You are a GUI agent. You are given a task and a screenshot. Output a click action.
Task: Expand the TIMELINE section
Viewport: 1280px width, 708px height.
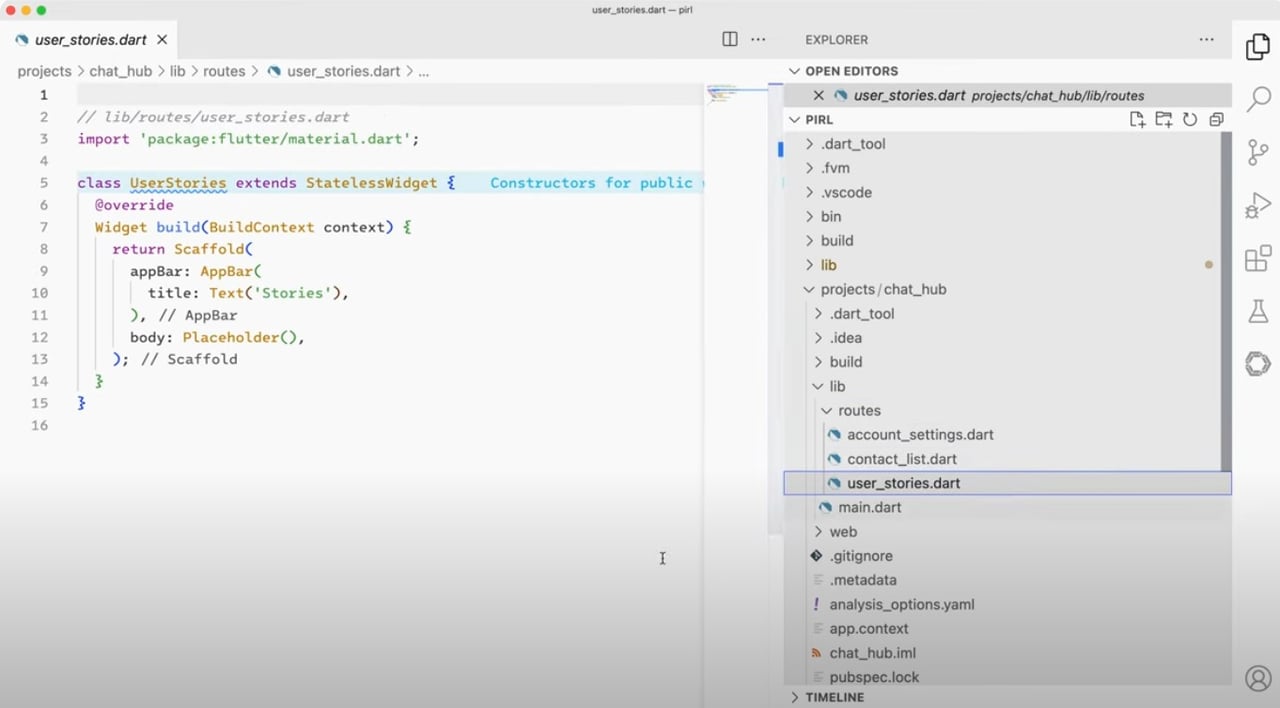[834, 697]
